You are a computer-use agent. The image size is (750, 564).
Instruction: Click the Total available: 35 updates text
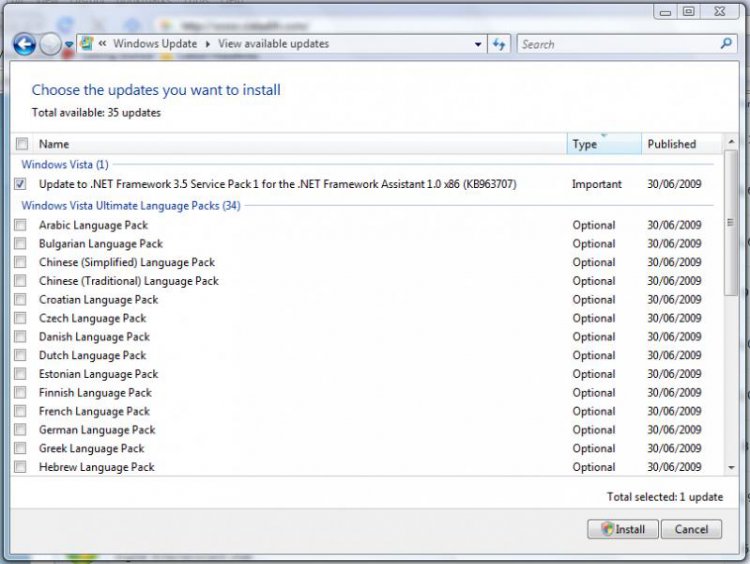pos(96,113)
